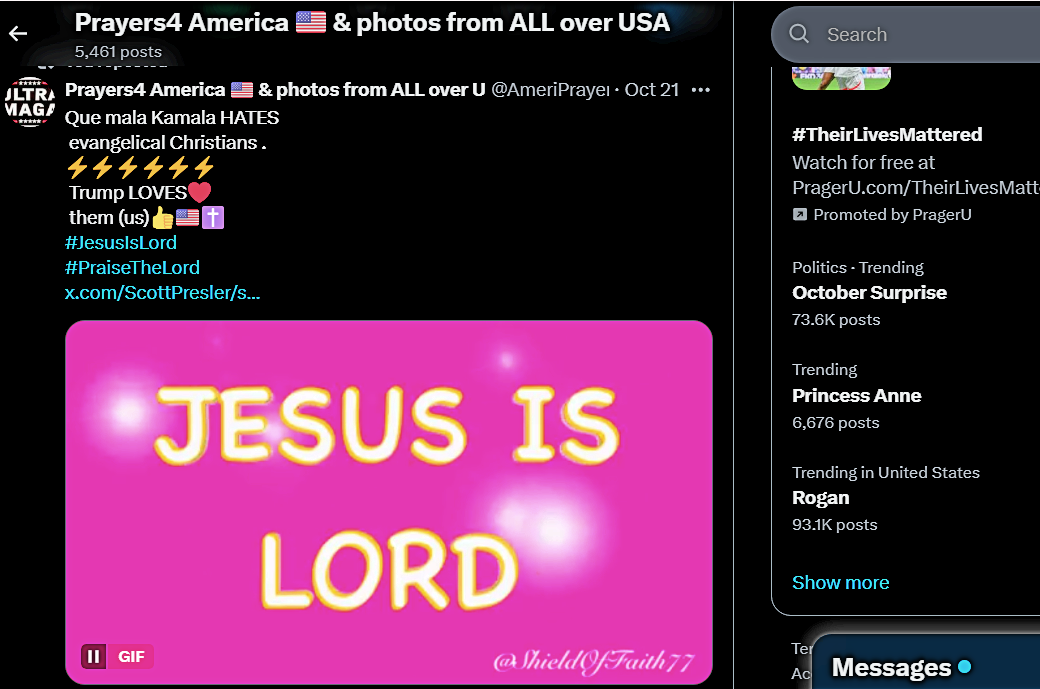Click the Promoted by PragerU arrow icon
This screenshot has height=689, width=1040.
[x=800, y=214]
